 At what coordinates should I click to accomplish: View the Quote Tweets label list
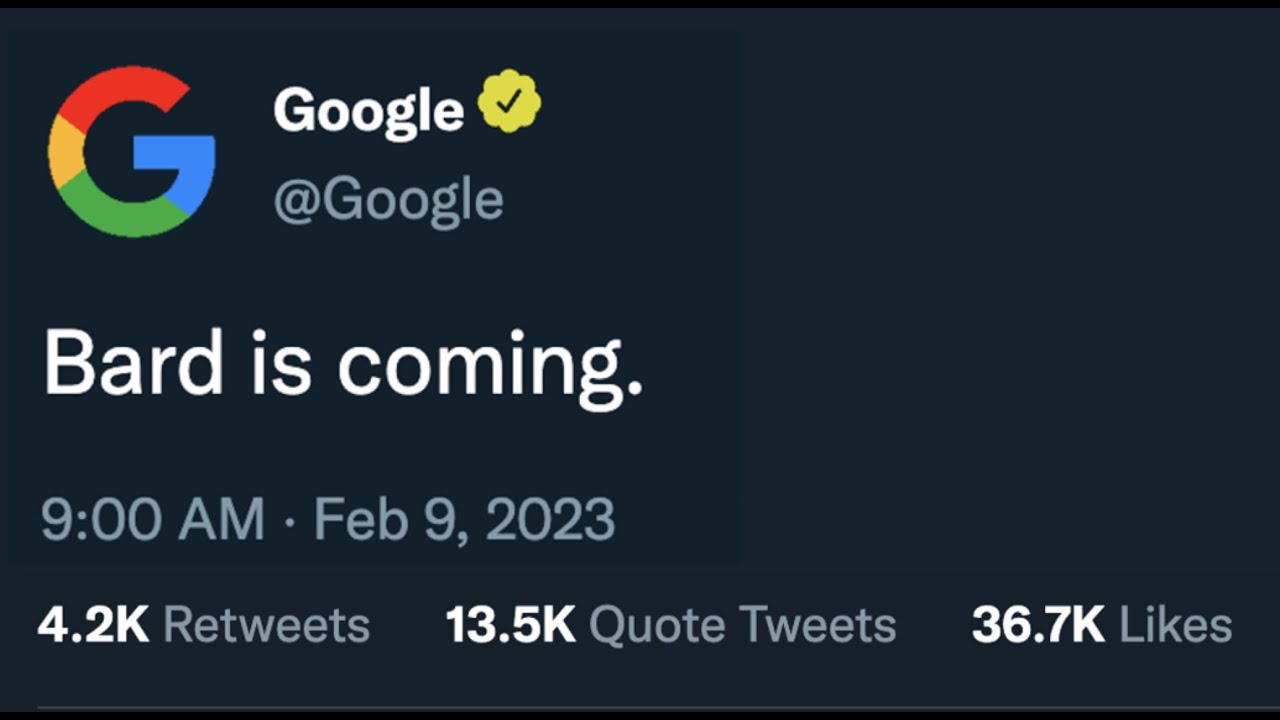click(742, 625)
